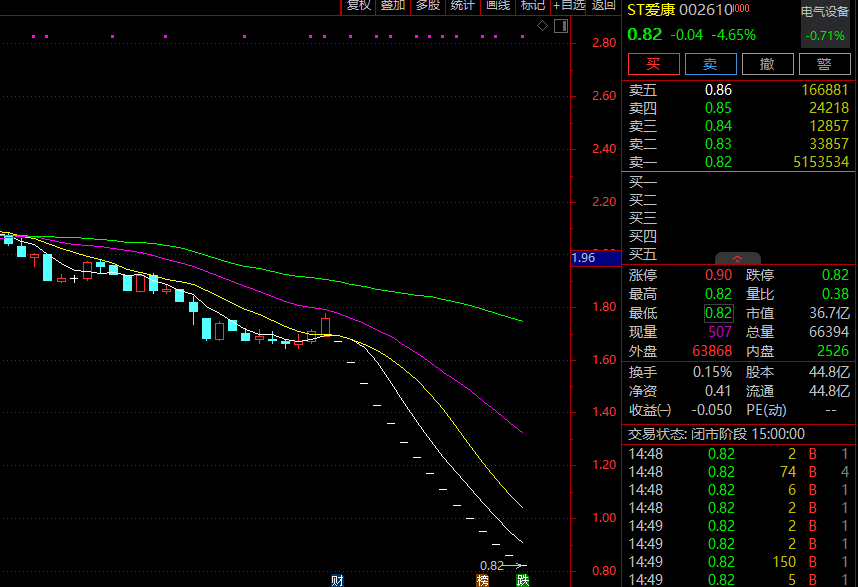Toggle the side panel layout icon

[x=561, y=26]
